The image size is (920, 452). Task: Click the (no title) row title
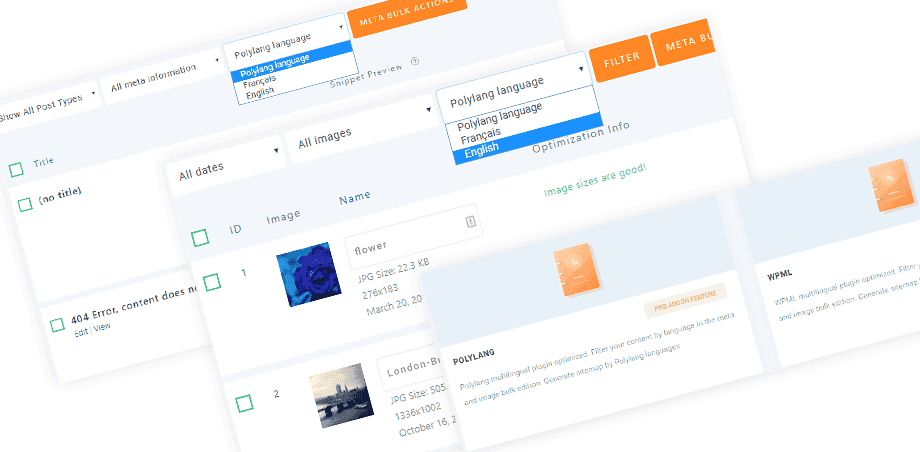point(60,197)
